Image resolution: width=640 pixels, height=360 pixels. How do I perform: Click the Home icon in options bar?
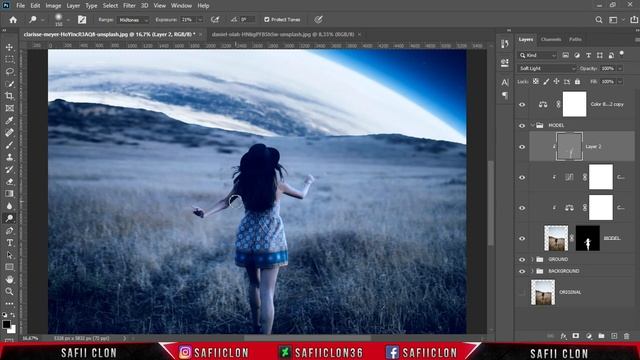(13, 20)
